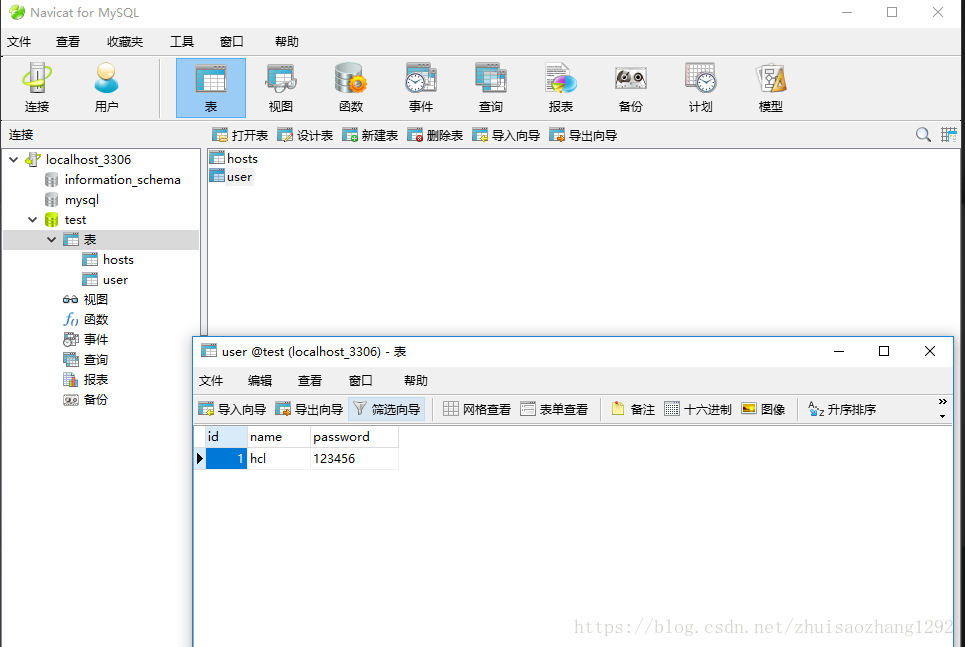This screenshot has height=647, width=965.
Task: Open 导入向导 in main window toolbar
Action: [507, 135]
